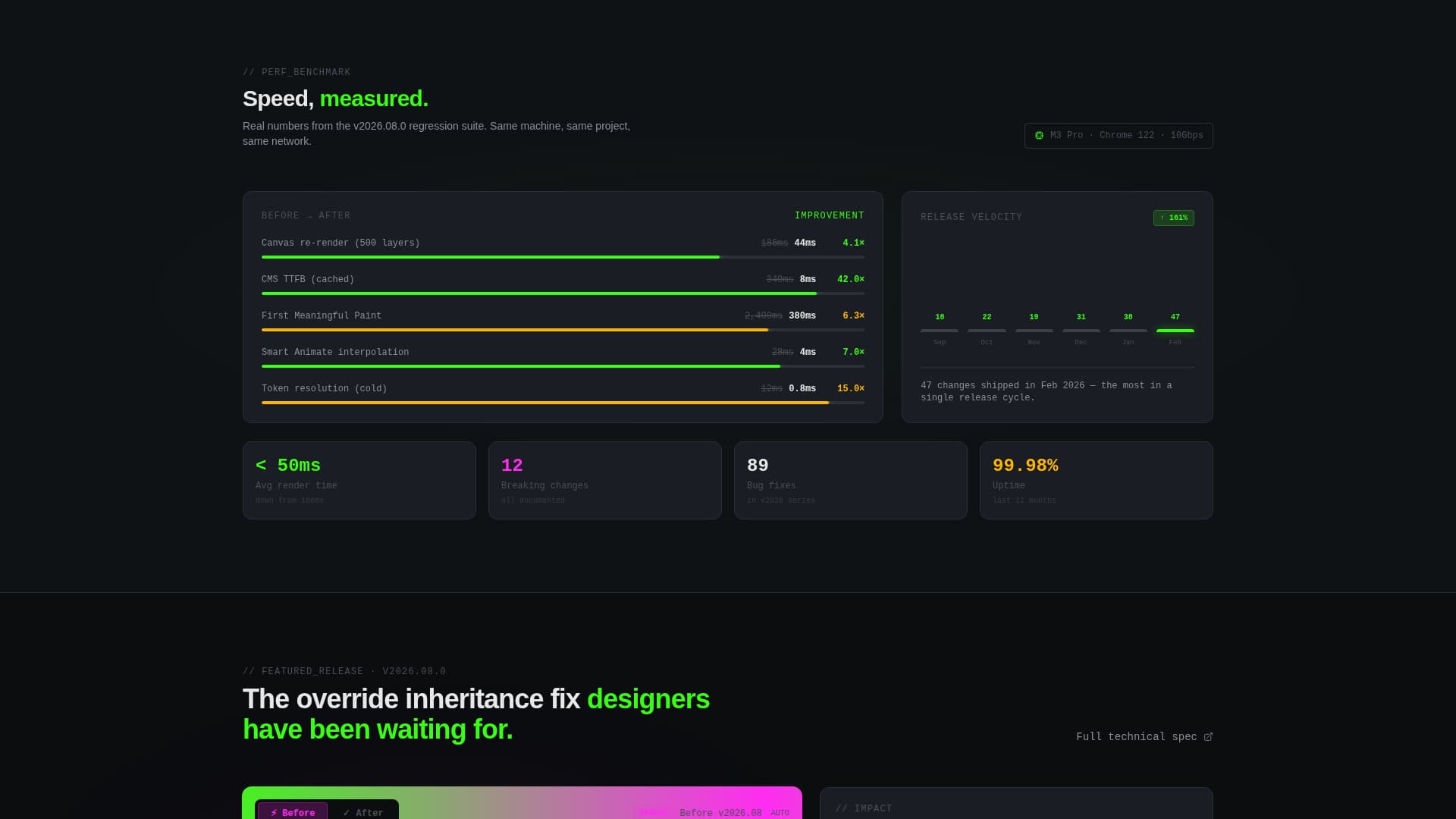Click the '4.1×' improvement value

(x=853, y=243)
